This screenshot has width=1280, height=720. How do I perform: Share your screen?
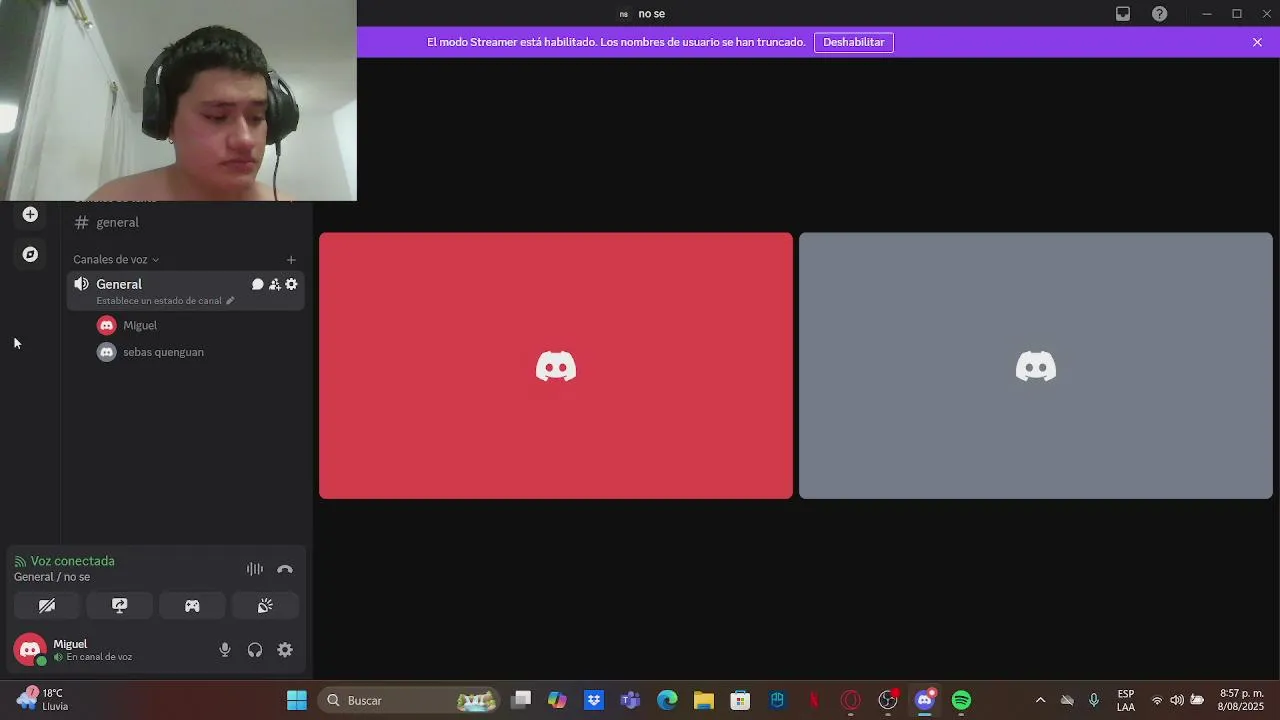pos(120,605)
